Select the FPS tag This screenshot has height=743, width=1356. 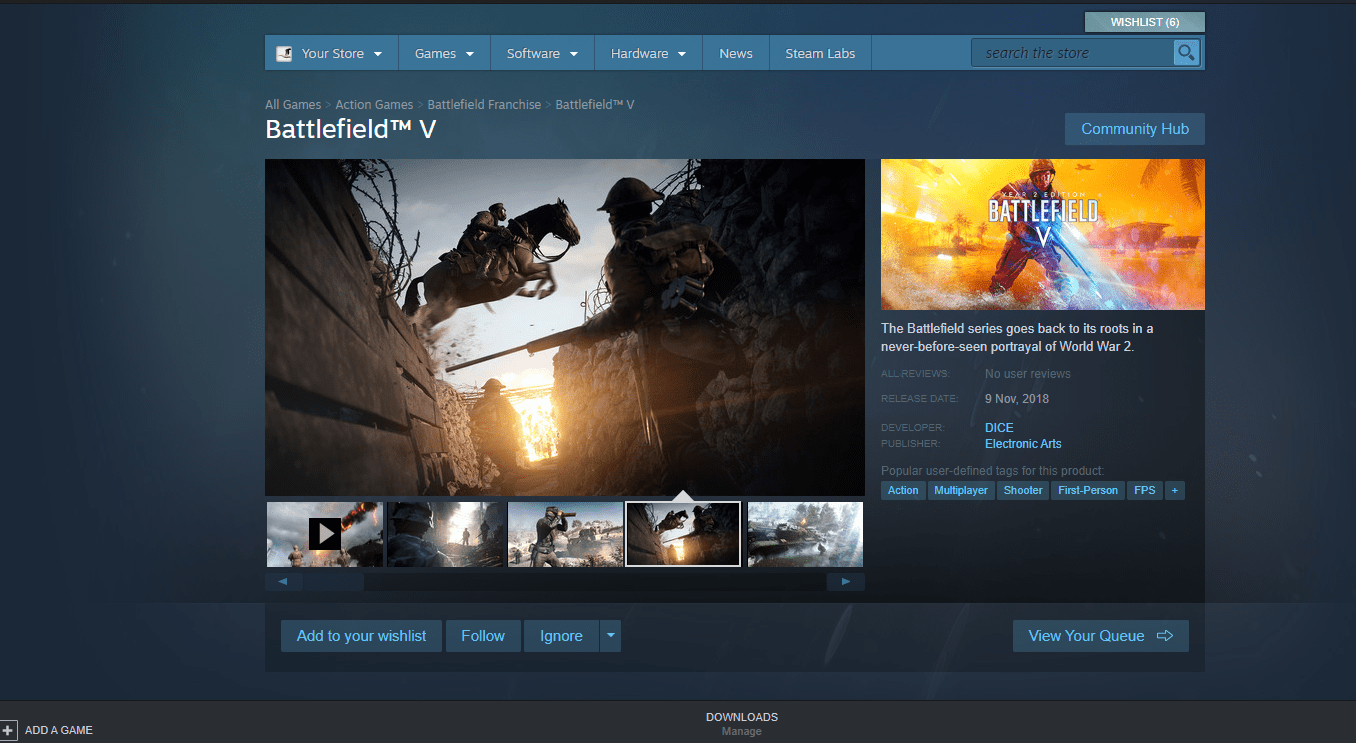tap(1144, 490)
